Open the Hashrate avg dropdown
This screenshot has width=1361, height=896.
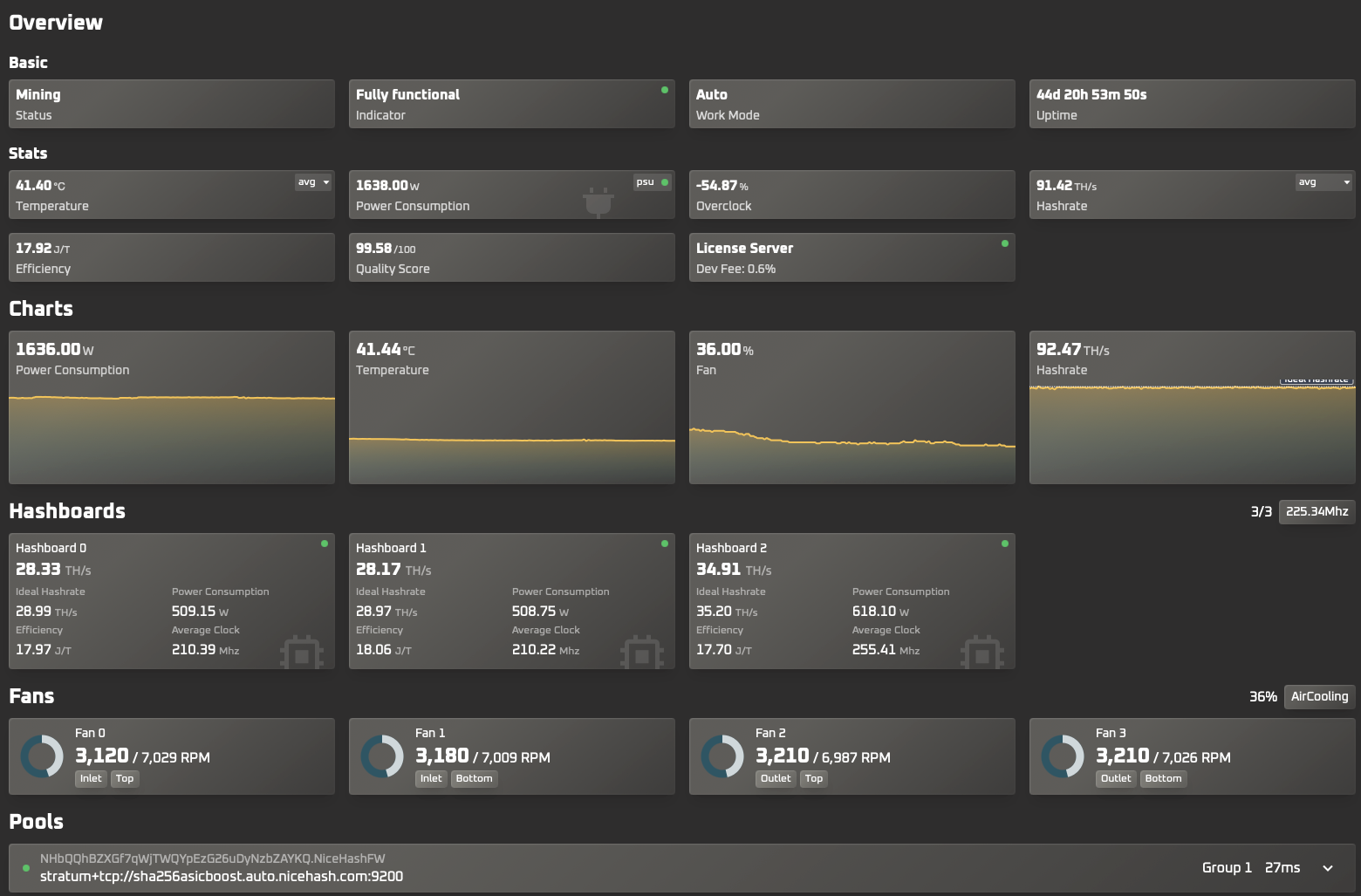click(x=1323, y=182)
